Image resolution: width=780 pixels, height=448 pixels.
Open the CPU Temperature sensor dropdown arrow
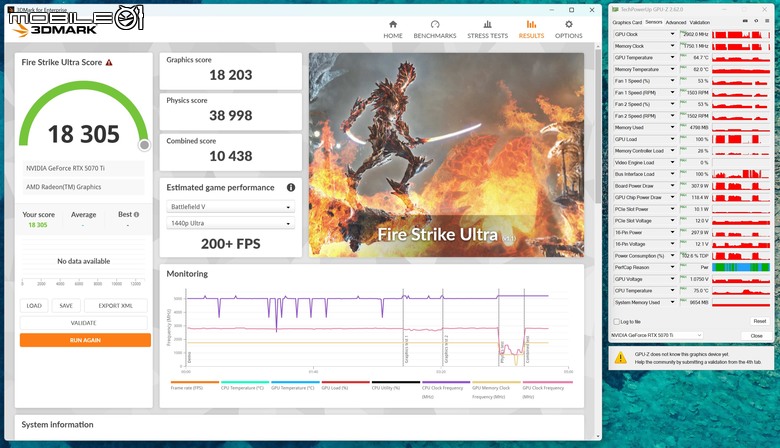[673, 290]
